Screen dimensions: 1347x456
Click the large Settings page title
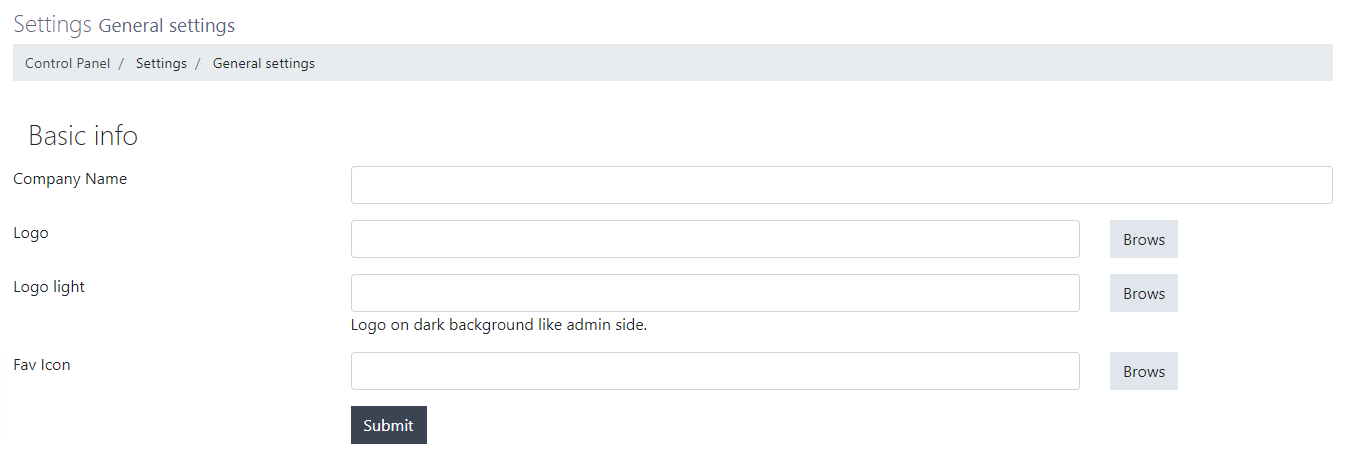(52, 24)
